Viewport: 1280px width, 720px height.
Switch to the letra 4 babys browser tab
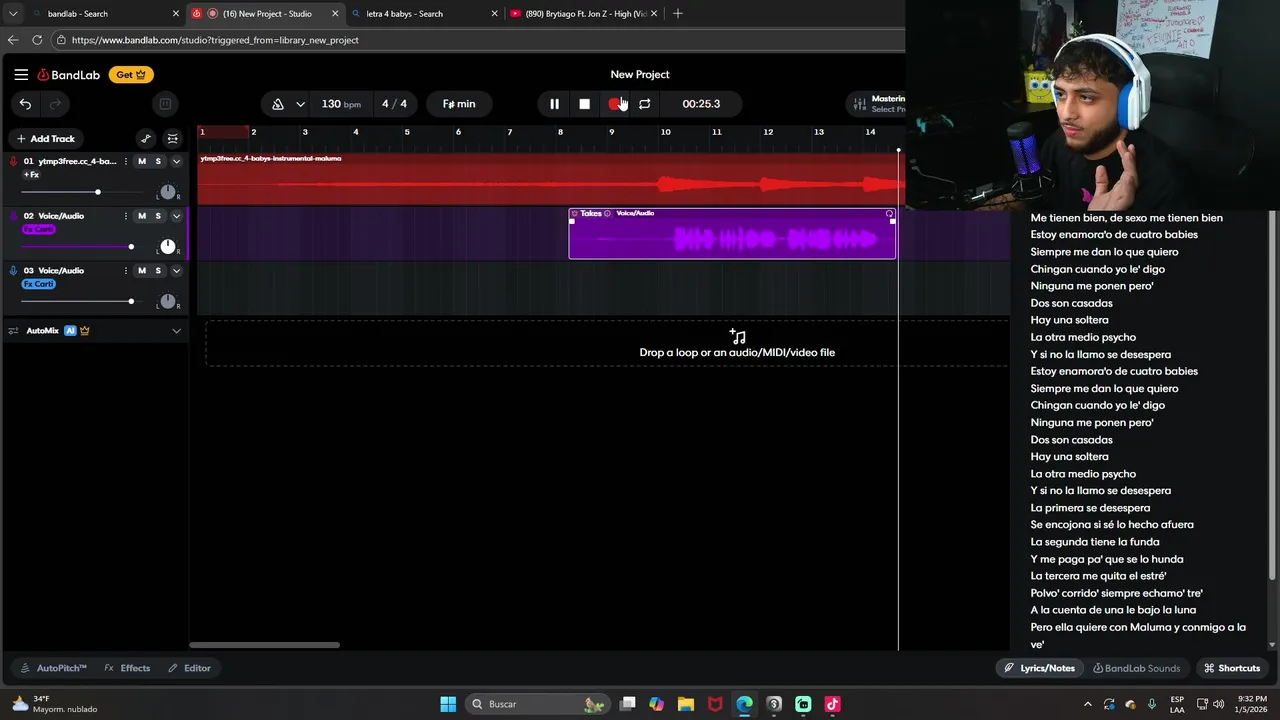point(425,14)
